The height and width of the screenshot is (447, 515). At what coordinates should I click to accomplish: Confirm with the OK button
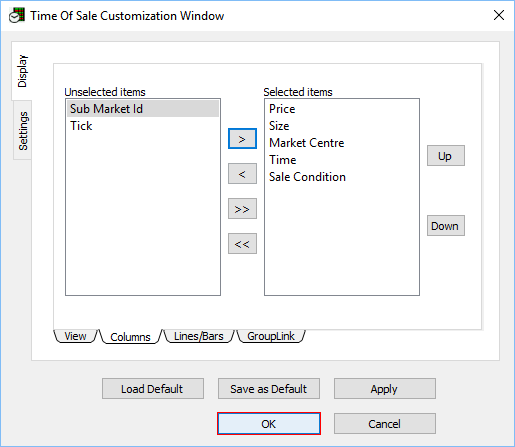(269, 424)
